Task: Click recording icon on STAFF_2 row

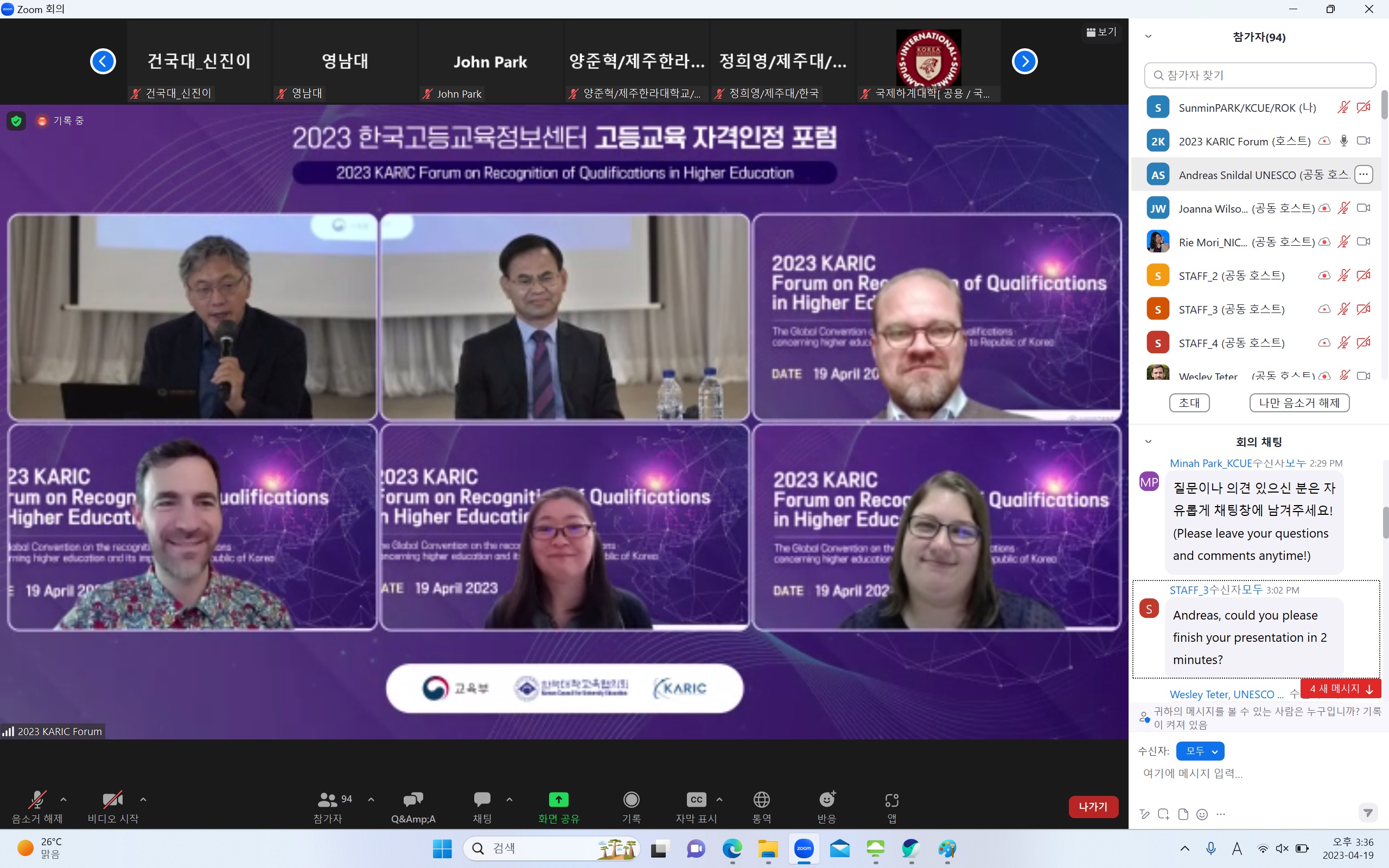Action: pos(1324,276)
